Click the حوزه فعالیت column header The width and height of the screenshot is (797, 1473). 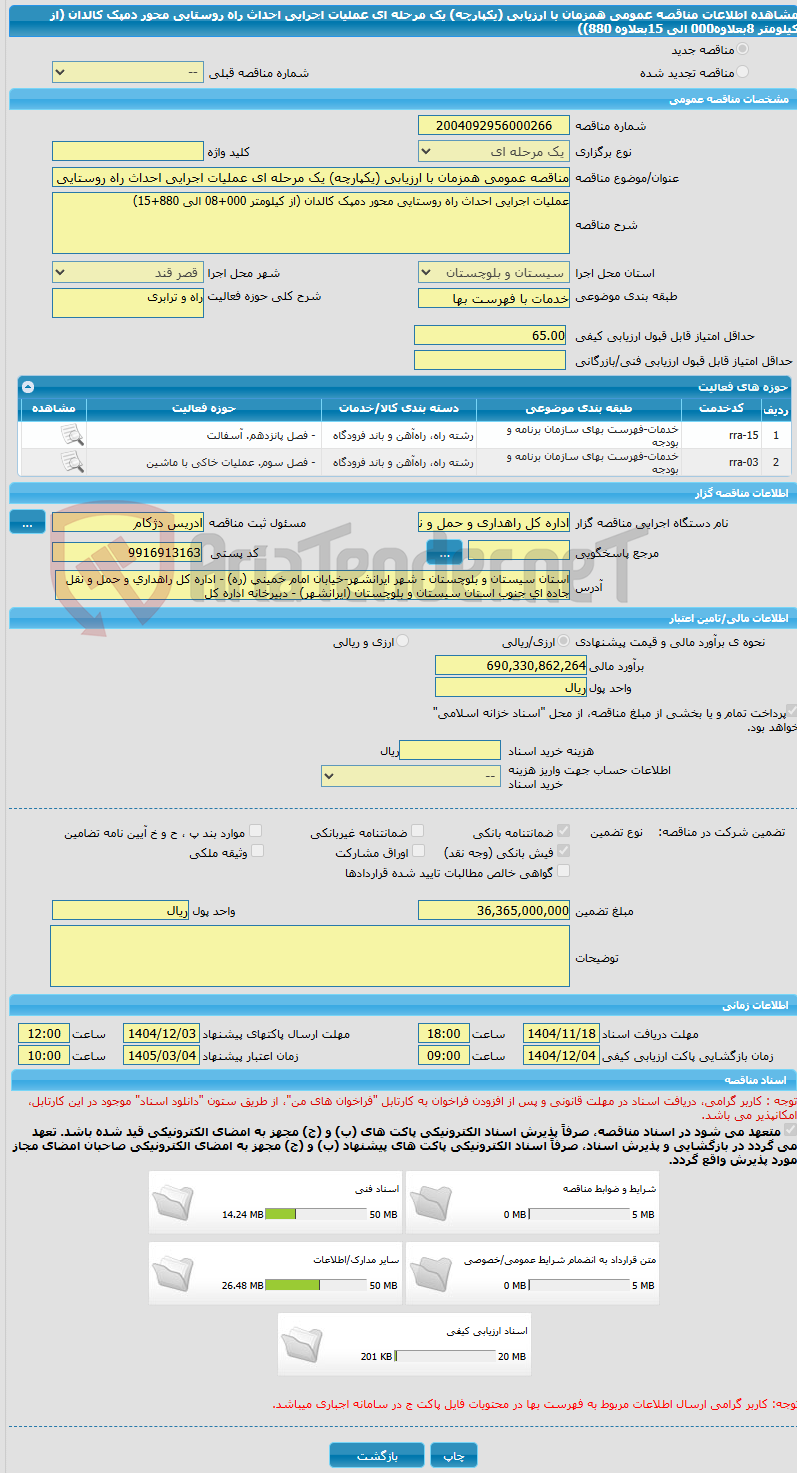point(203,408)
